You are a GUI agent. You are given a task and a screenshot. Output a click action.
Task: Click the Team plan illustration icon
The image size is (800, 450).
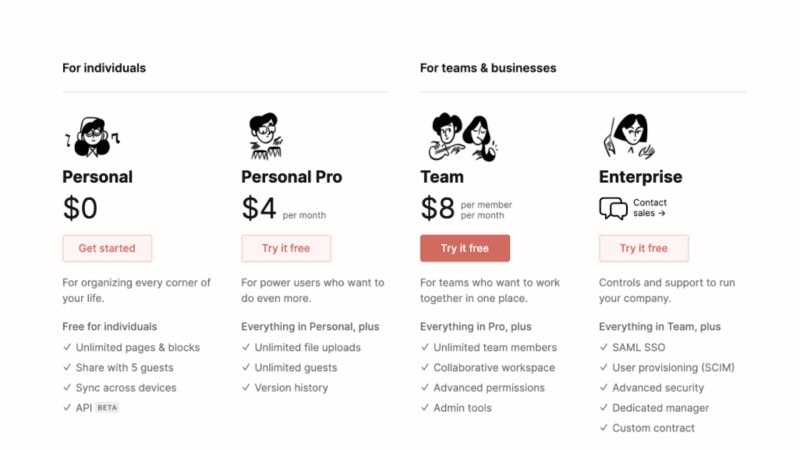tap(459, 137)
